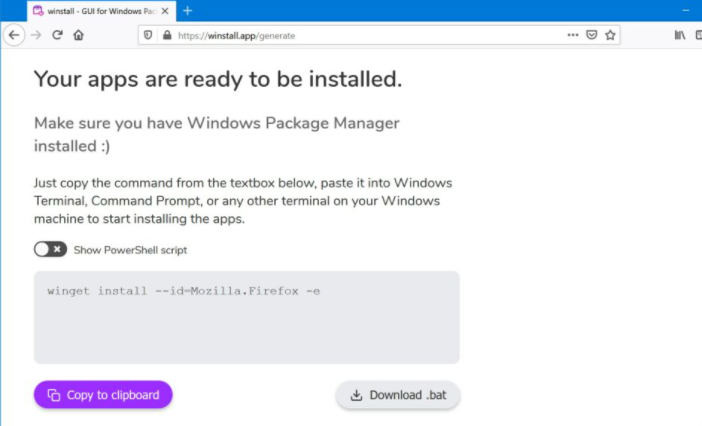
Task: Bookmark this page with the star
Action: (610, 35)
